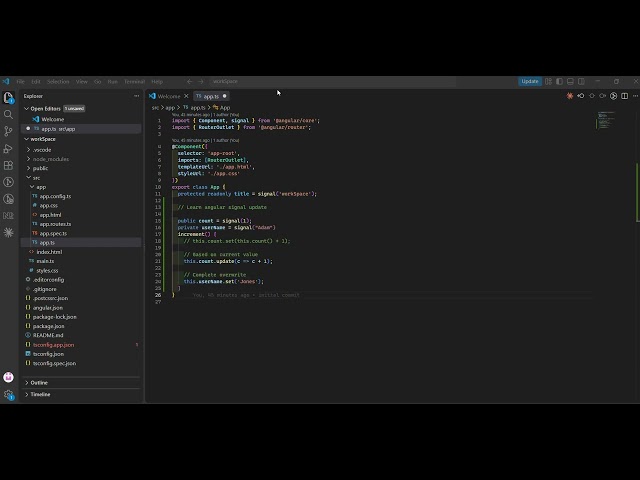Click the blue Update button
This screenshot has width=640, height=480.
click(x=530, y=81)
